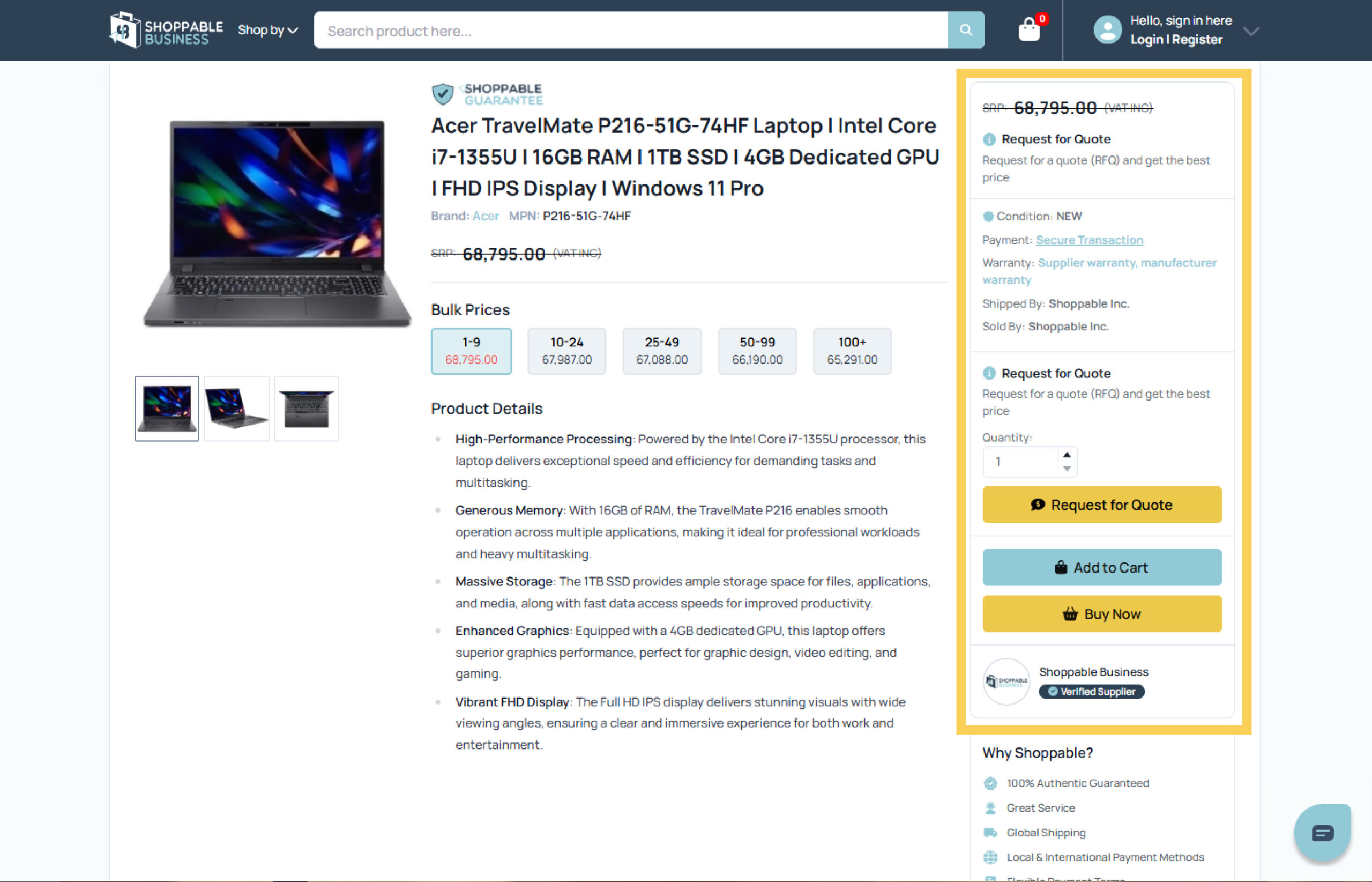The width and height of the screenshot is (1372, 882).
Task: Select the 1-9 bulk price tier
Action: pos(471,351)
